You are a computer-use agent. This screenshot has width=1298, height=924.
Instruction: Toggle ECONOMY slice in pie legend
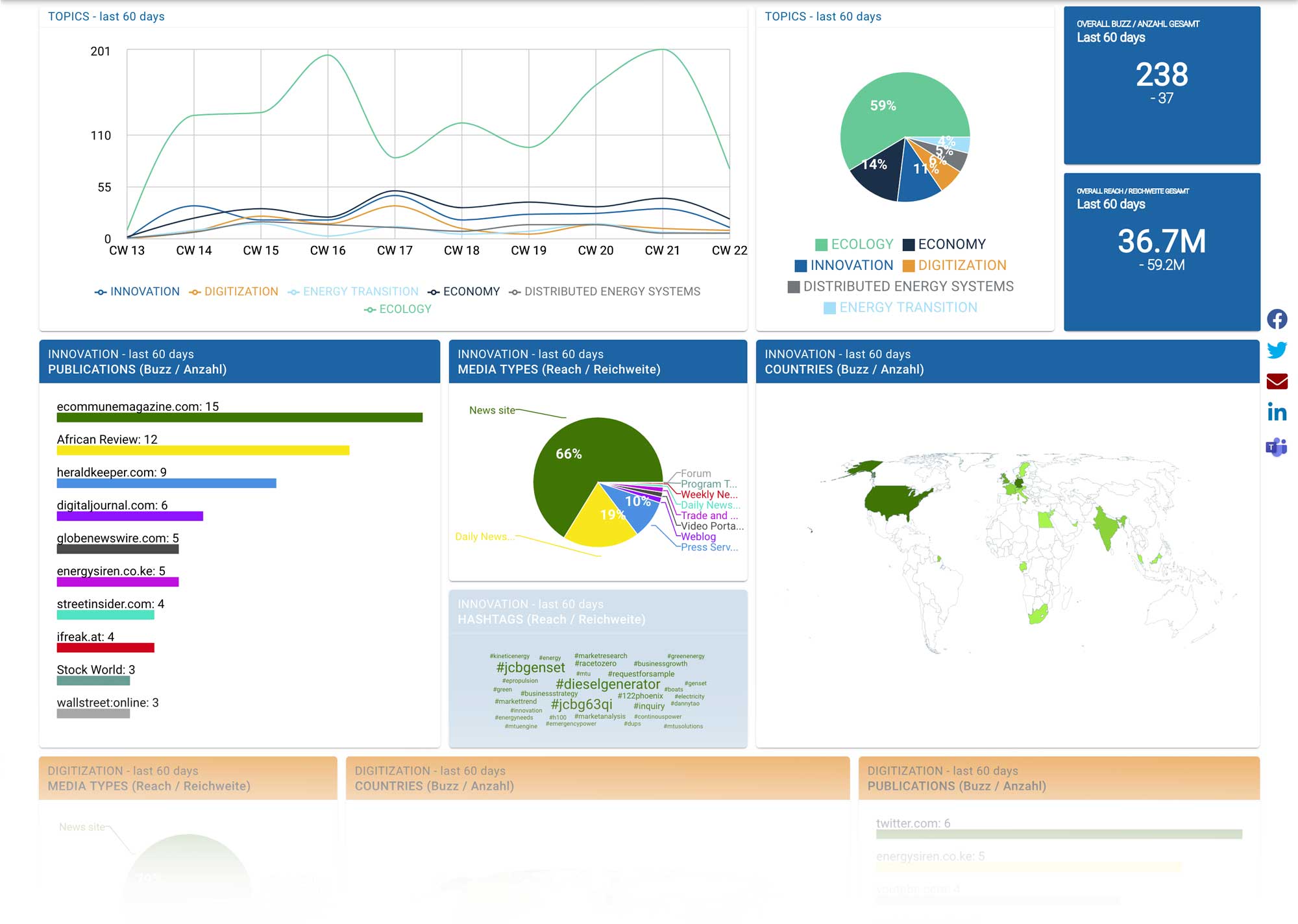tap(944, 245)
